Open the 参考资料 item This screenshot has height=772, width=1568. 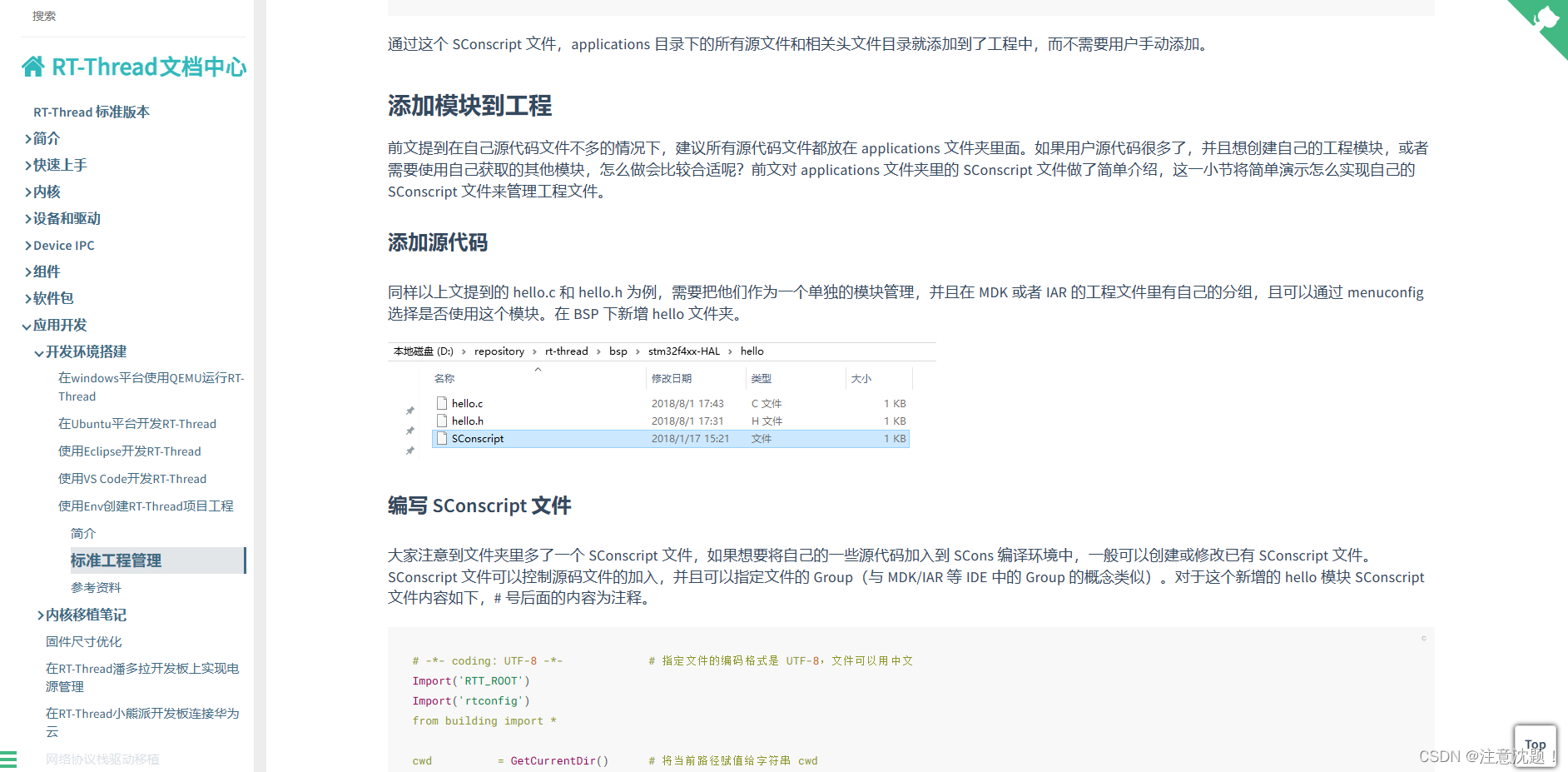tap(96, 587)
